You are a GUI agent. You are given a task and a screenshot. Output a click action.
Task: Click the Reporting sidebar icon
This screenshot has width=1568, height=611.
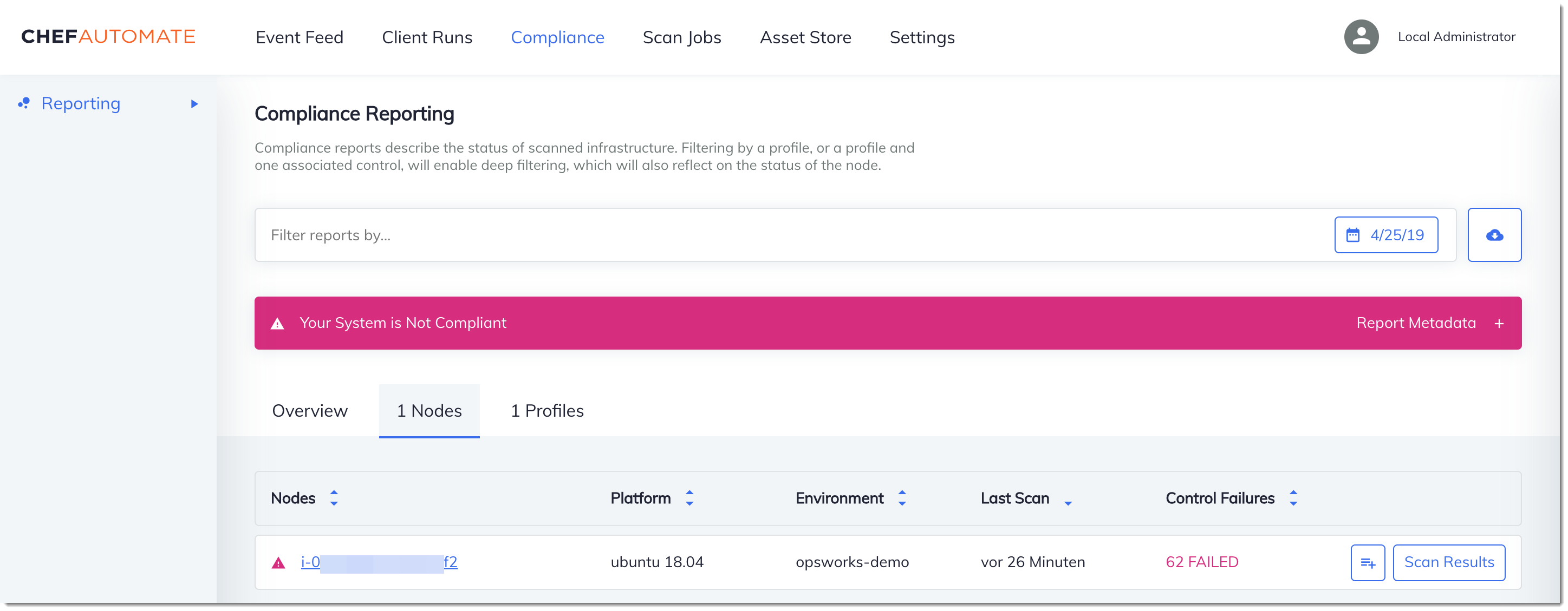pyautogui.click(x=22, y=103)
